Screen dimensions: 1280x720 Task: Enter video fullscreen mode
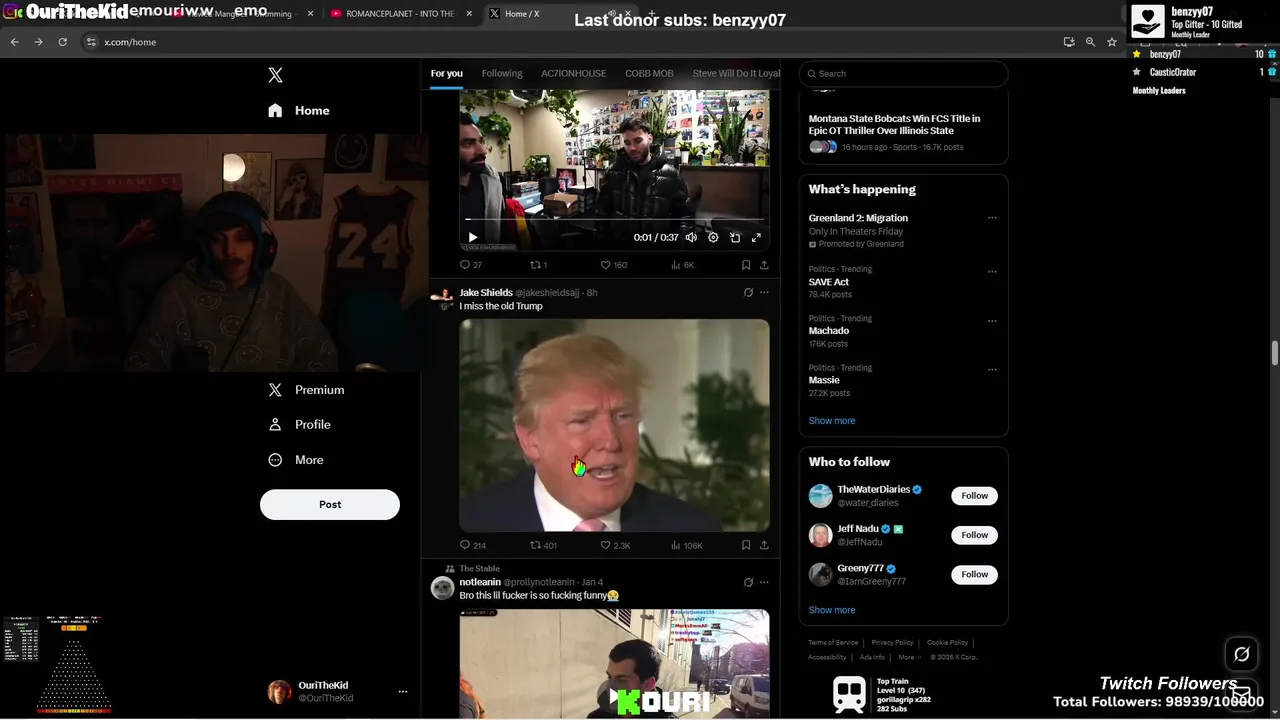click(756, 238)
